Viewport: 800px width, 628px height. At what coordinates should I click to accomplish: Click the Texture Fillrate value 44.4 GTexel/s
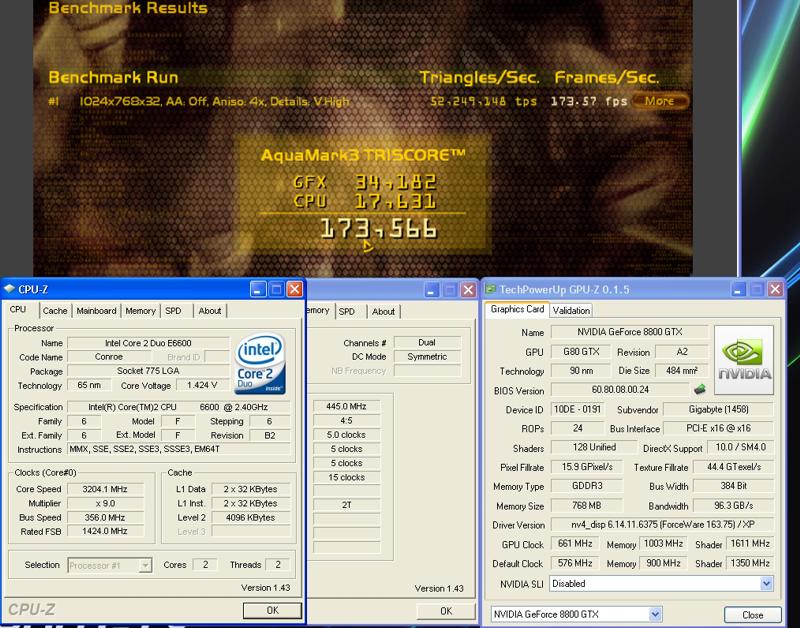click(x=734, y=467)
